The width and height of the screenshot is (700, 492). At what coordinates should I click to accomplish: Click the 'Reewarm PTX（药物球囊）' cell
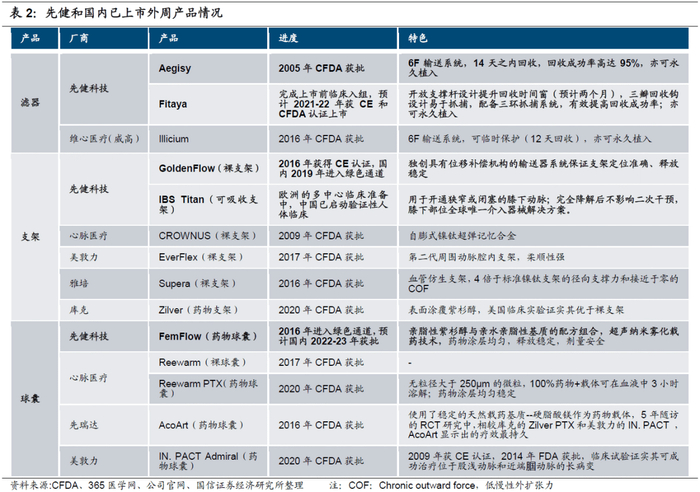[208, 388]
